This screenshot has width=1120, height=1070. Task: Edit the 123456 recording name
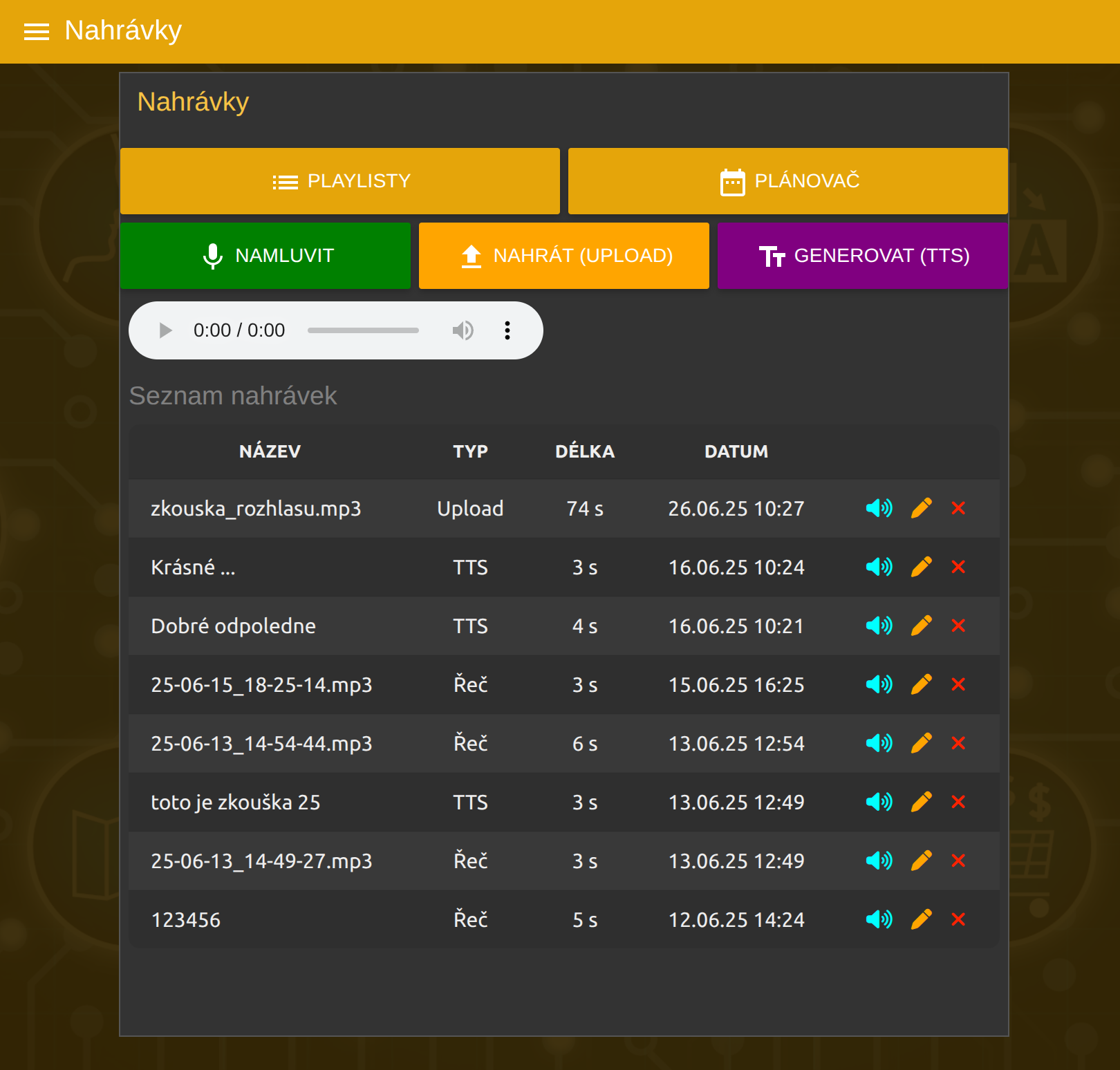921,920
